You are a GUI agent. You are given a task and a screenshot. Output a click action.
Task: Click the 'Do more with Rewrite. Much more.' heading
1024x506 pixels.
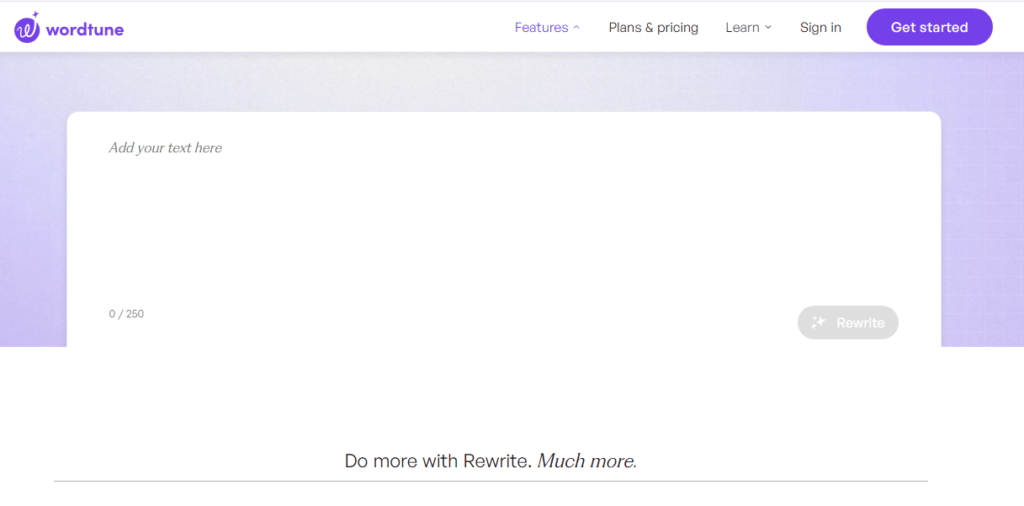tap(490, 461)
